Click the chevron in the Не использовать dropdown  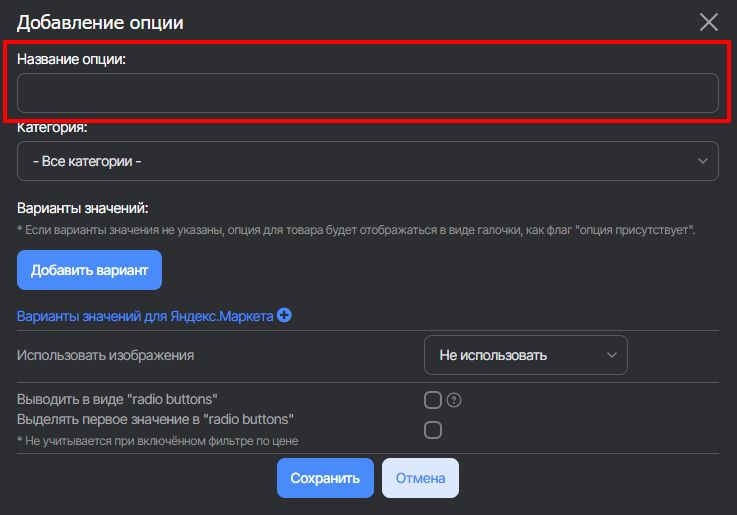pos(611,355)
